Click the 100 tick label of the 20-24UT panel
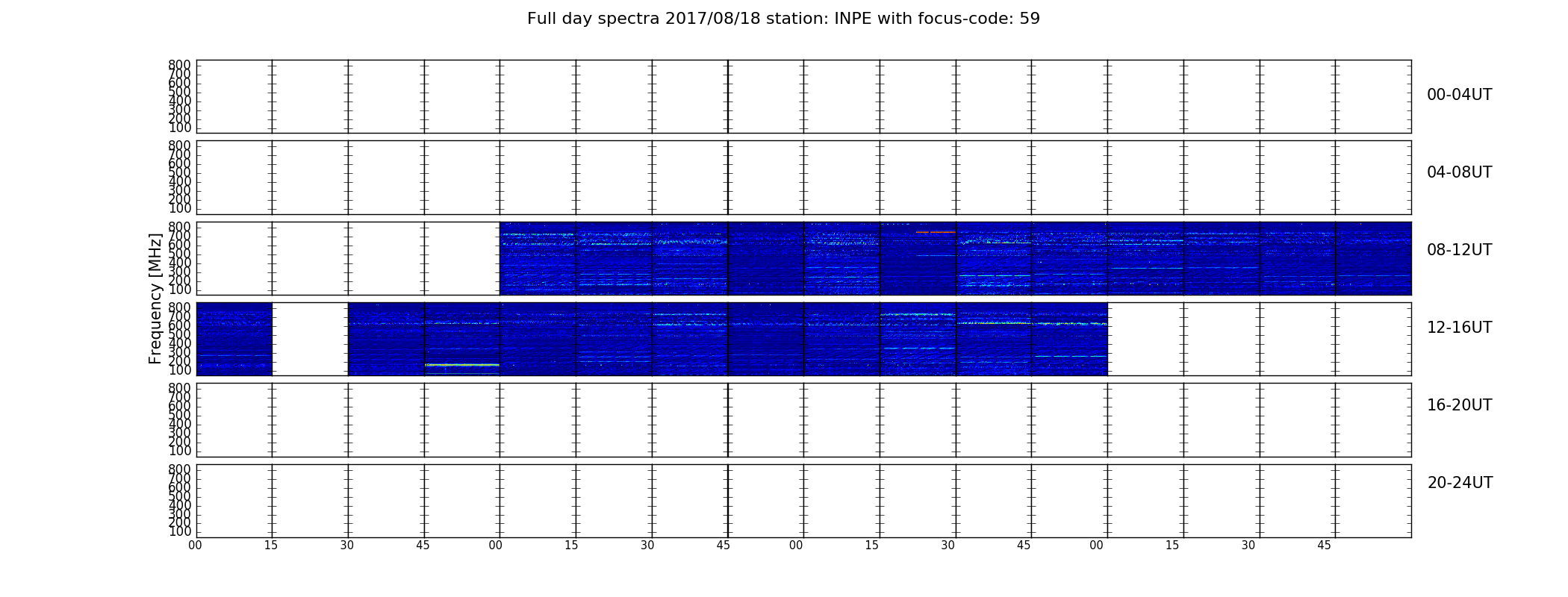1568x597 pixels. tap(179, 532)
